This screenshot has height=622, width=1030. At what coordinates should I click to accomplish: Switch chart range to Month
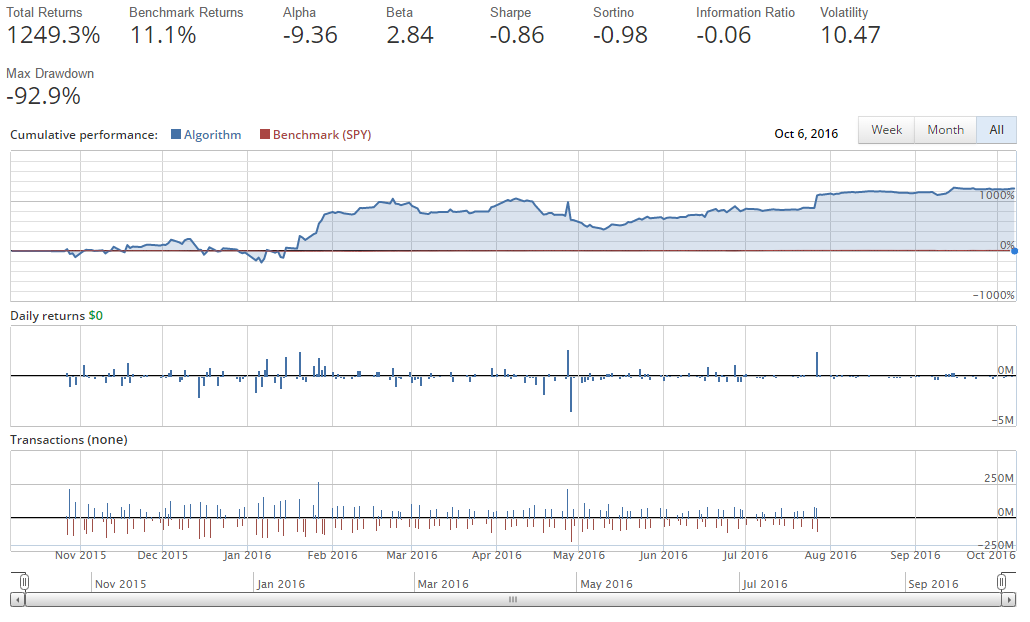945,130
